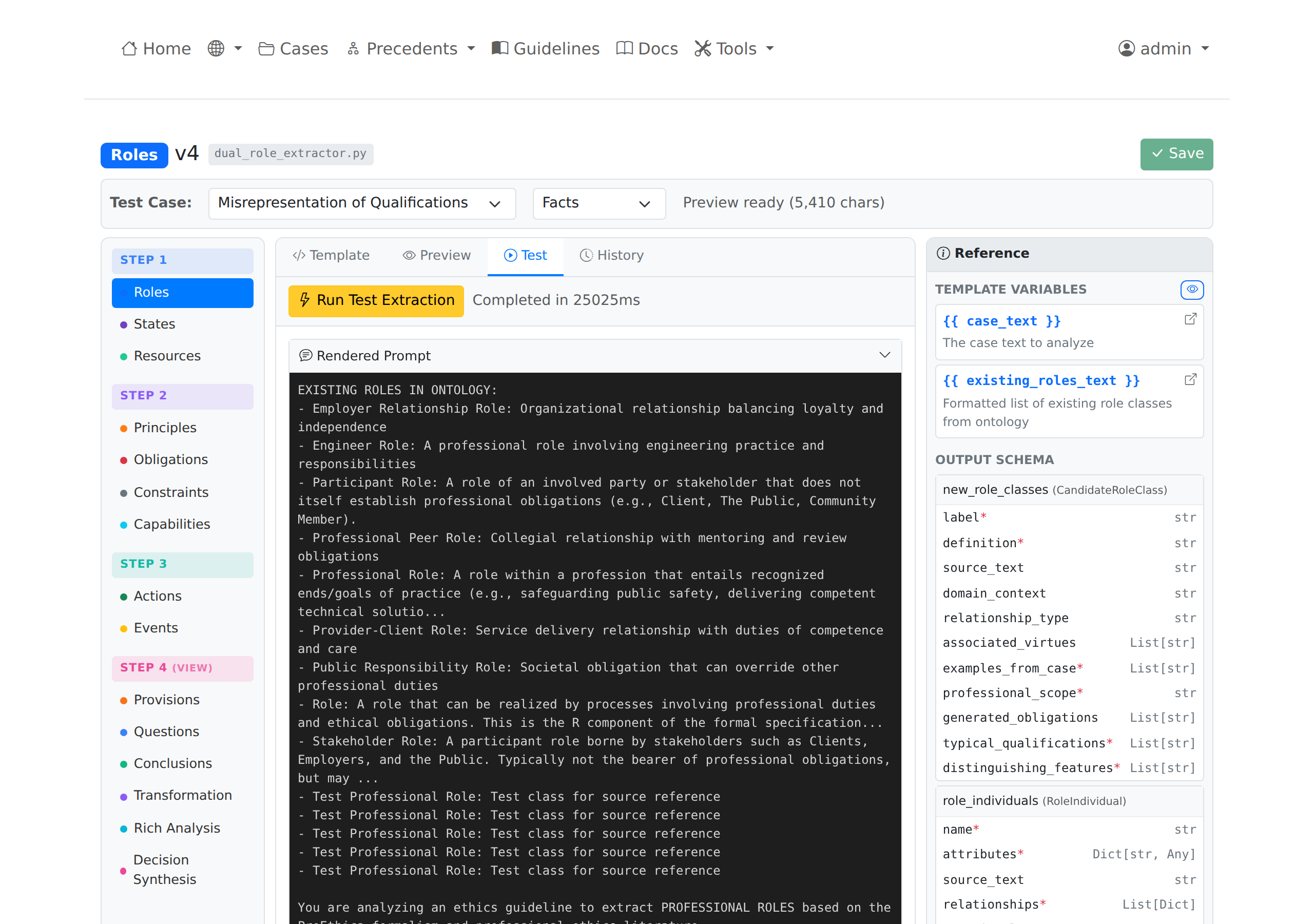Click the STEP 2 header

(183, 396)
